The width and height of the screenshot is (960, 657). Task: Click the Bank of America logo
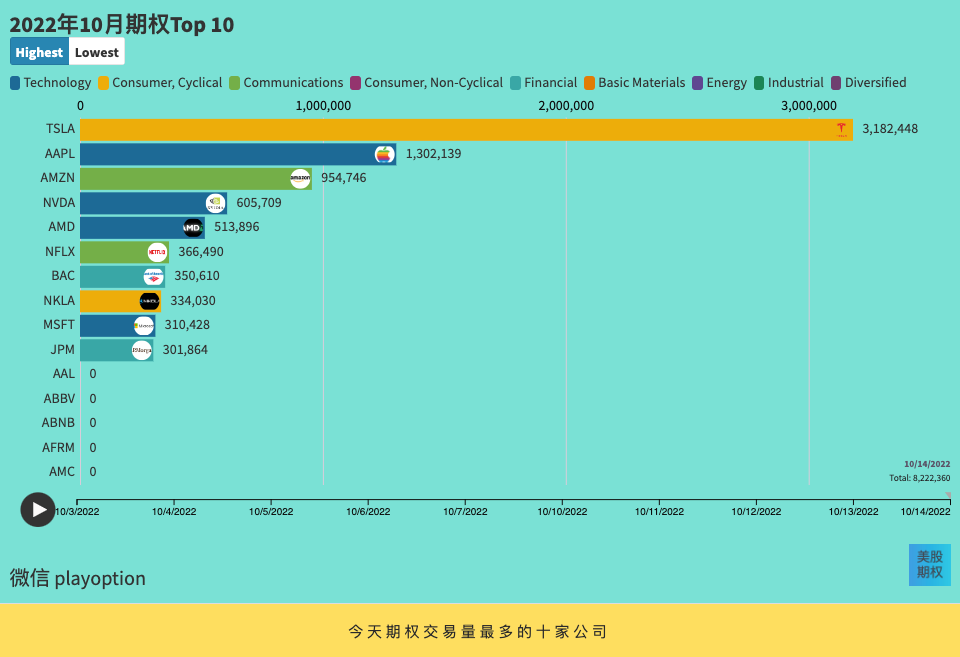pyautogui.click(x=153, y=276)
